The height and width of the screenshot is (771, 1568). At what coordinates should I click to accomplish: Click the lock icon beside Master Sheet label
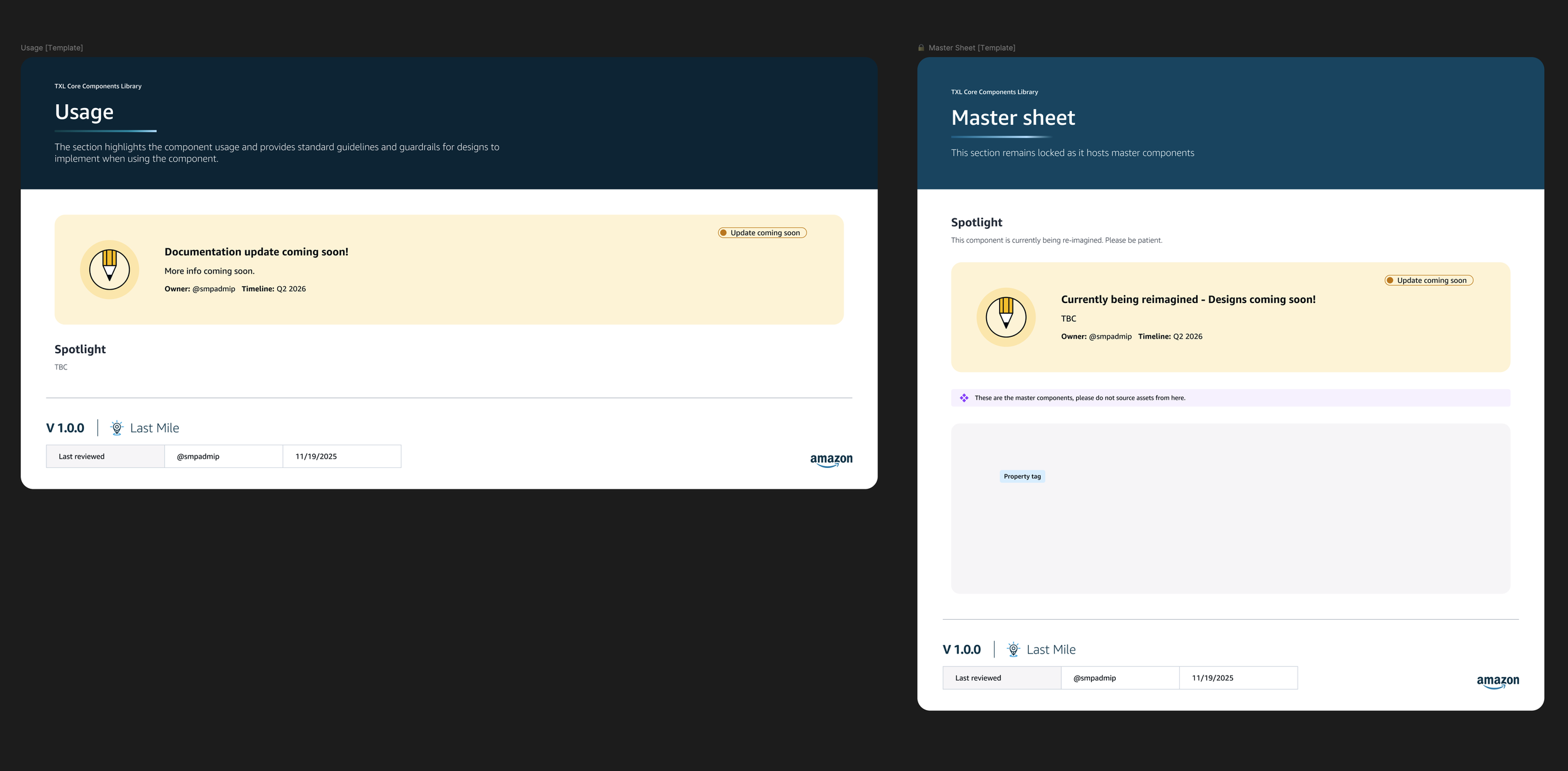coord(921,48)
